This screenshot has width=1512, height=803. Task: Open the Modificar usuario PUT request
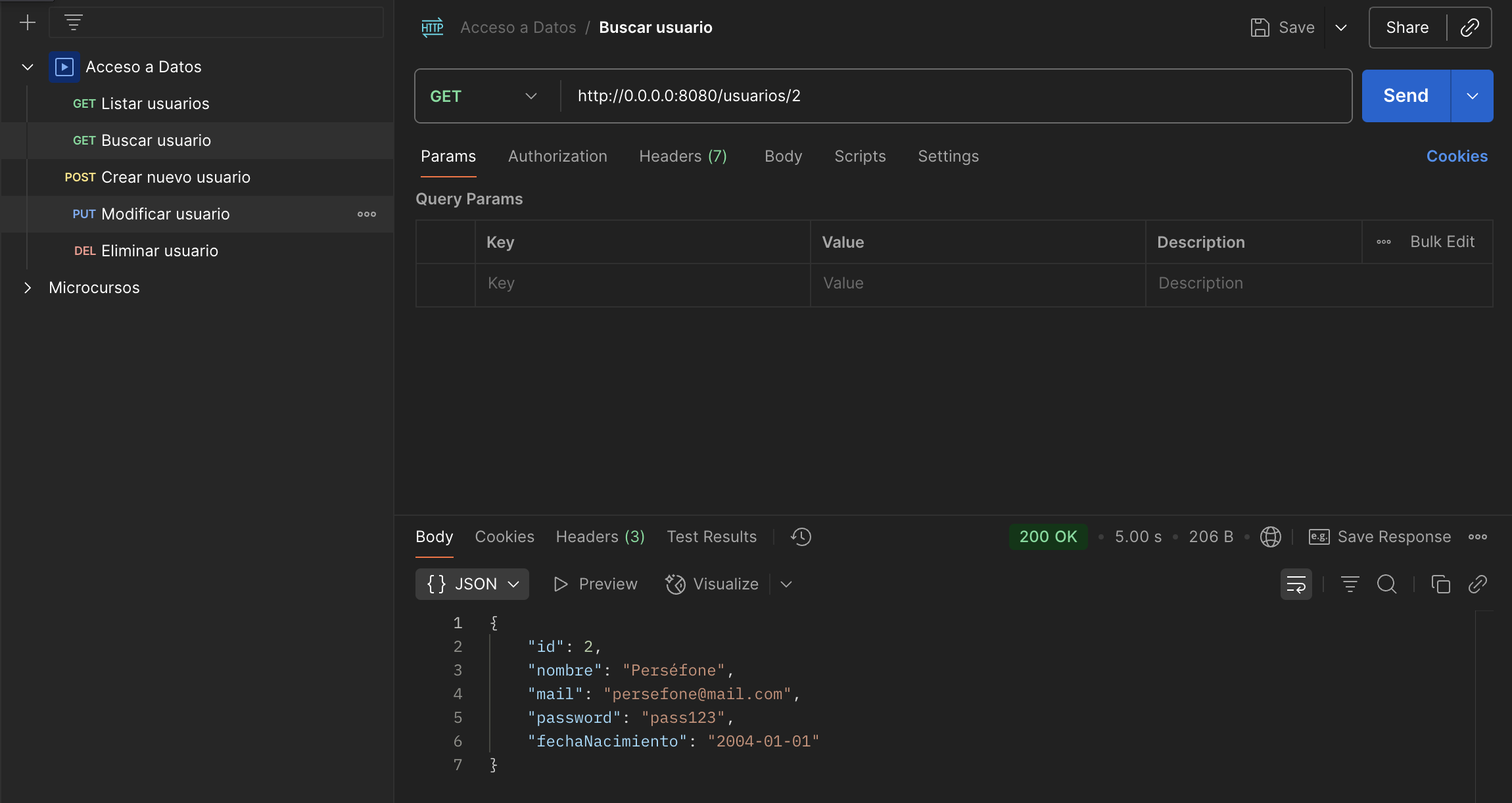(x=197, y=214)
